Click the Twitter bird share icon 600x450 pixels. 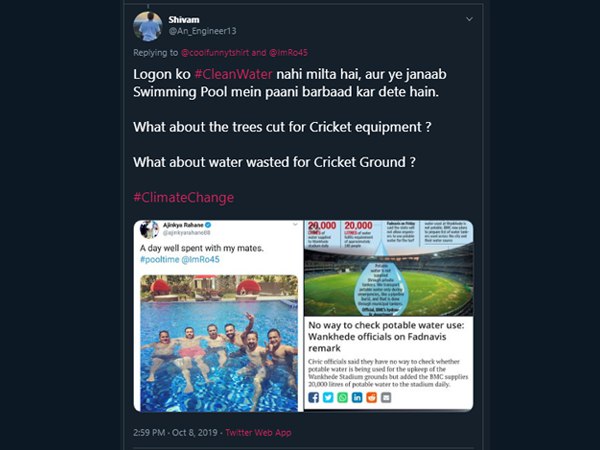(x=327, y=397)
